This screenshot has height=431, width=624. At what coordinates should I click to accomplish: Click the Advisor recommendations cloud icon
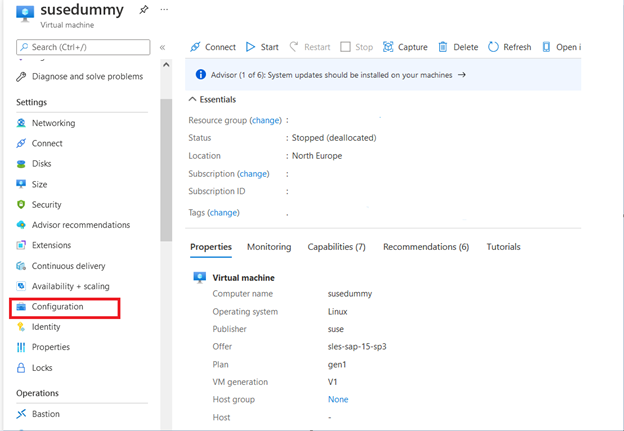21,225
